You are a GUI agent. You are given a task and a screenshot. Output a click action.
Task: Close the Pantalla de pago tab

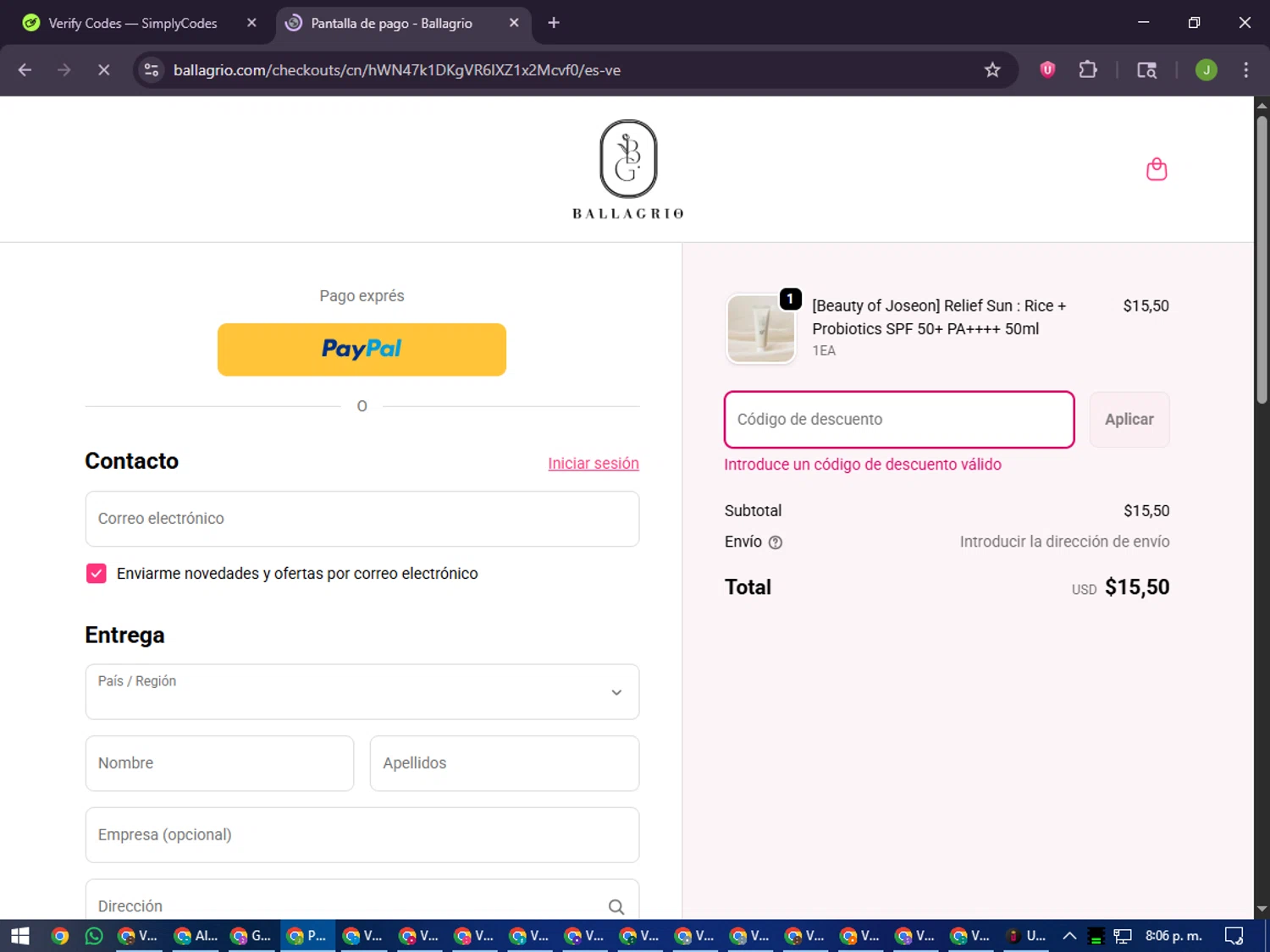pos(514,23)
